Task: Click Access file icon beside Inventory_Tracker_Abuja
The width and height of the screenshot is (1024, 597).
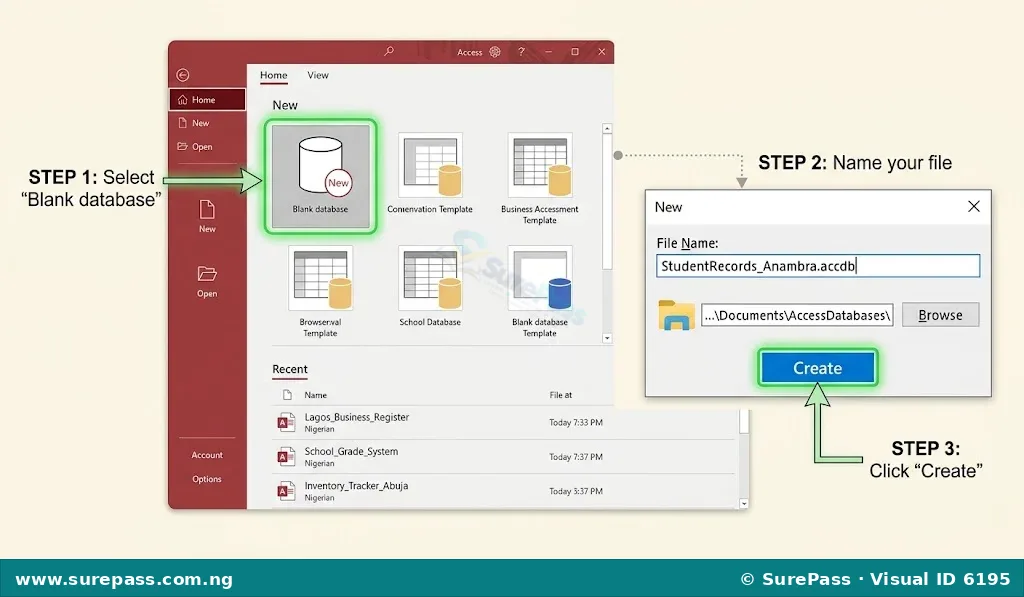Action: pyautogui.click(x=286, y=491)
